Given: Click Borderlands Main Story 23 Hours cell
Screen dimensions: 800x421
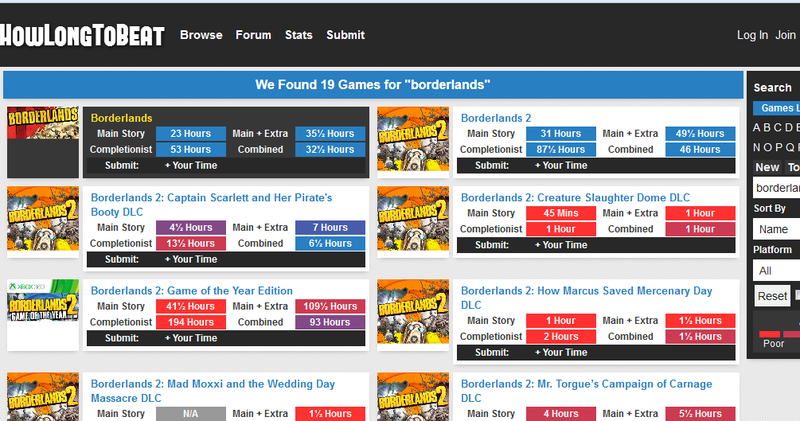Looking at the screenshot, I should 191,134.
